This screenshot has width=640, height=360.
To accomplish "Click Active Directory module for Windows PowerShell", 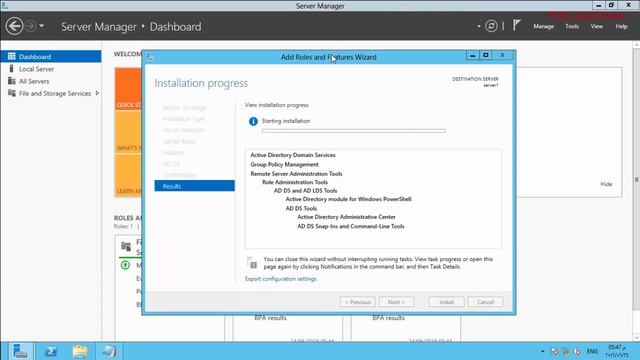I will point(348,199).
